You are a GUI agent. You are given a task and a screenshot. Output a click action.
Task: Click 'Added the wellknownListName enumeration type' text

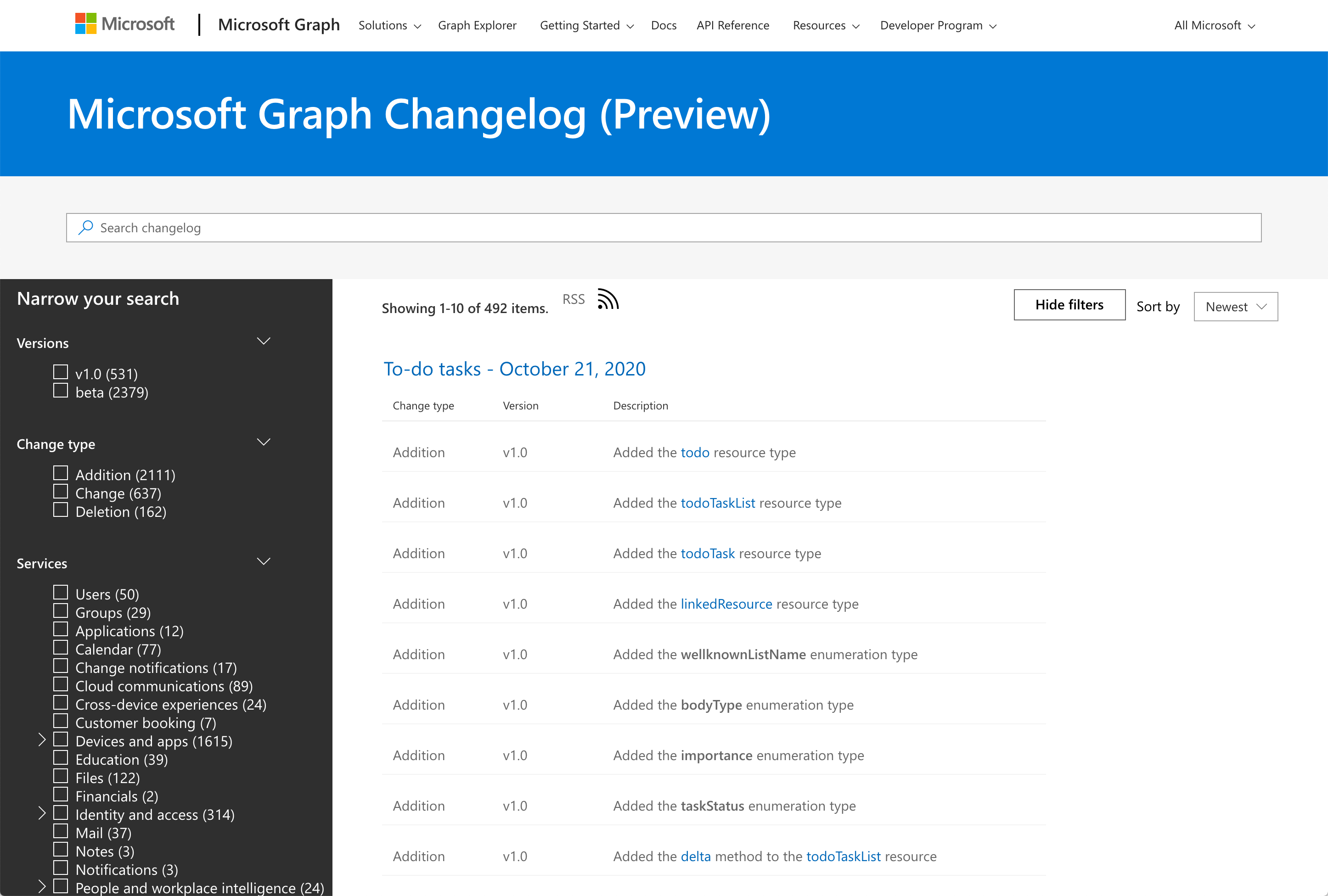pos(765,655)
